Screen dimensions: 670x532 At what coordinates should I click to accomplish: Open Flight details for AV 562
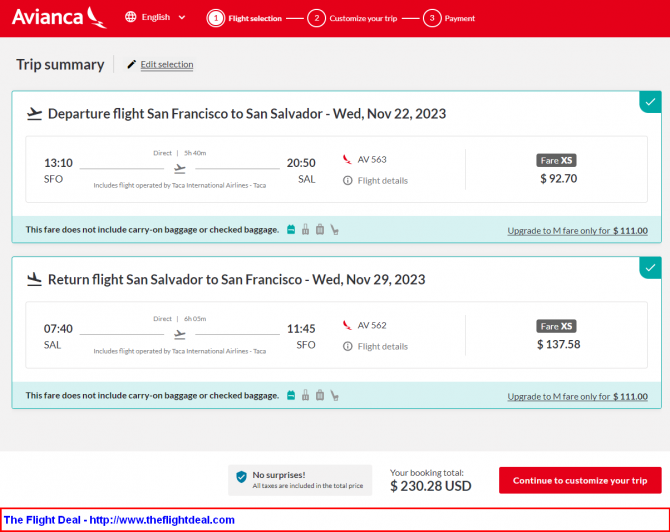point(382,347)
